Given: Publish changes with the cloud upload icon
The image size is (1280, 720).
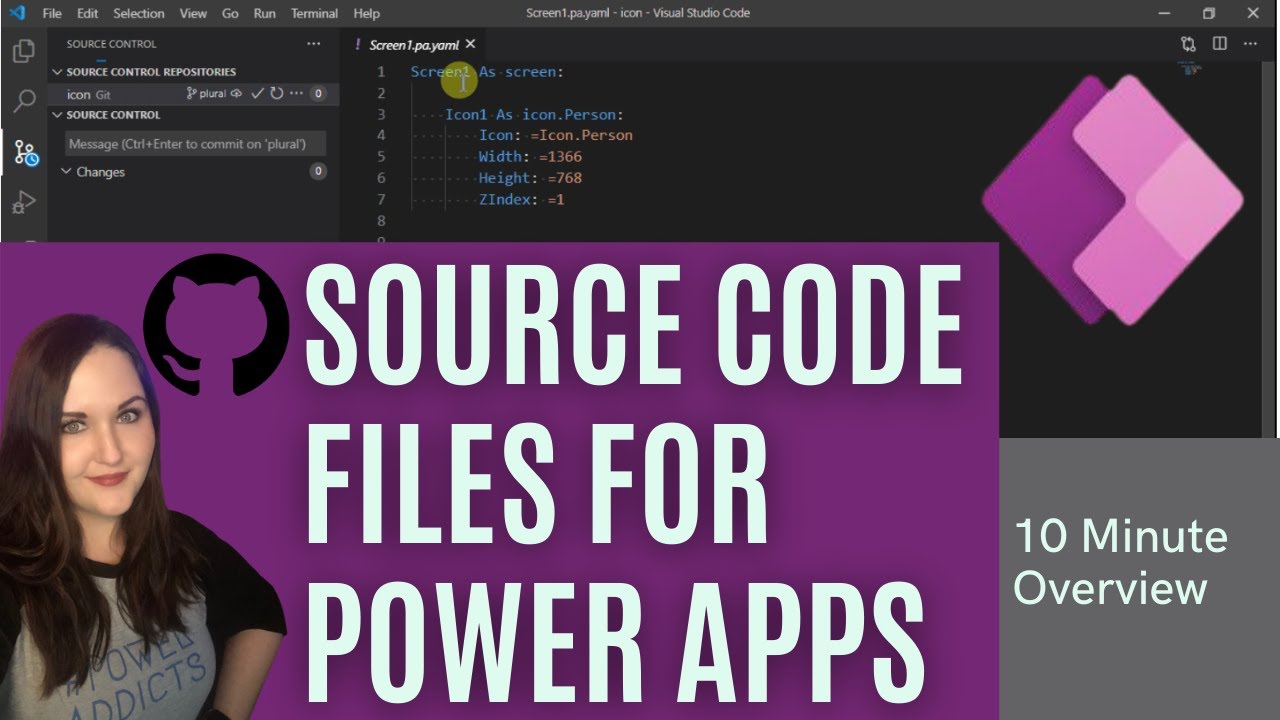Looking at the screenshot, I should point(237,94).
